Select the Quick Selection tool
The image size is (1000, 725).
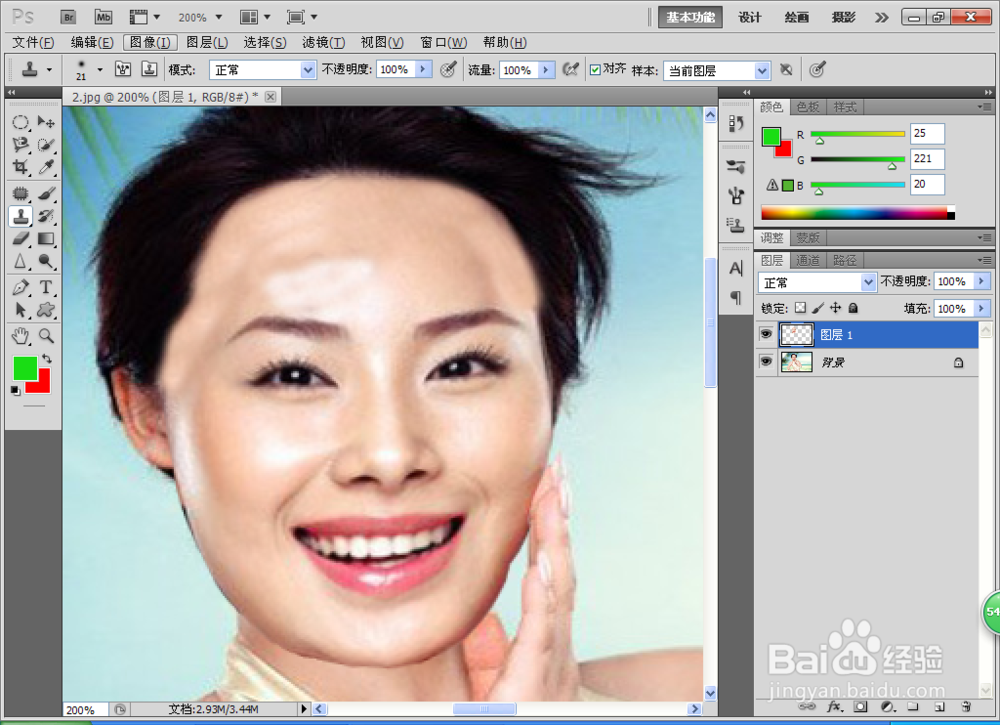46,145
